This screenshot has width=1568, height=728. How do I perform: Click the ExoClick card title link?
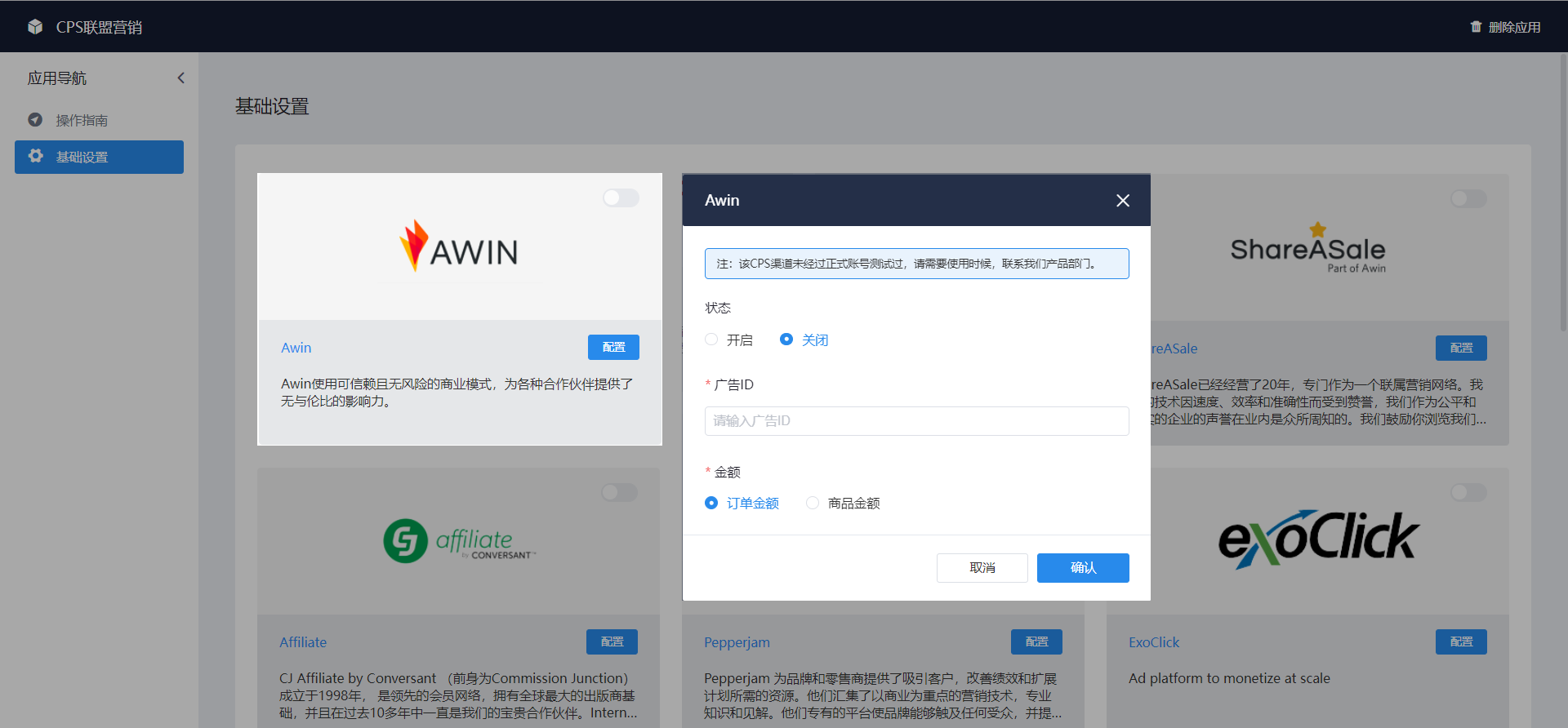tap(1154, 642)
